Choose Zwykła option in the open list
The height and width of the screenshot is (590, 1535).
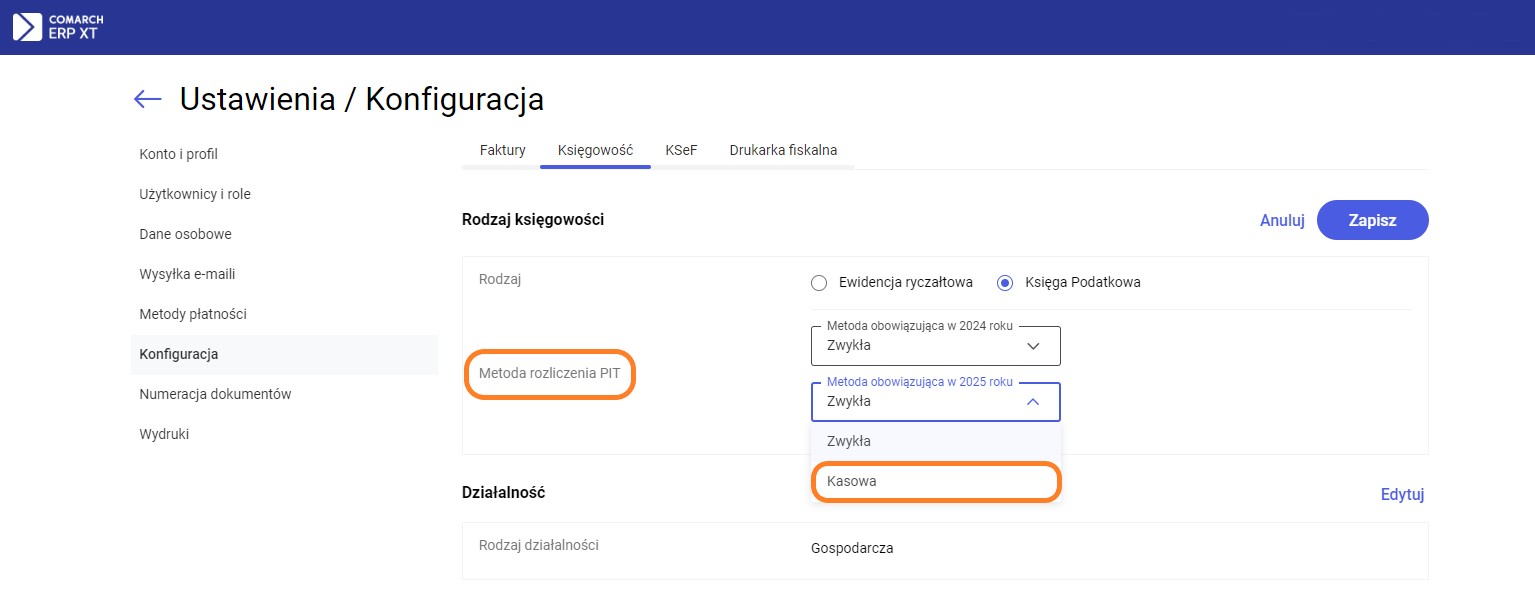(935, 441)
